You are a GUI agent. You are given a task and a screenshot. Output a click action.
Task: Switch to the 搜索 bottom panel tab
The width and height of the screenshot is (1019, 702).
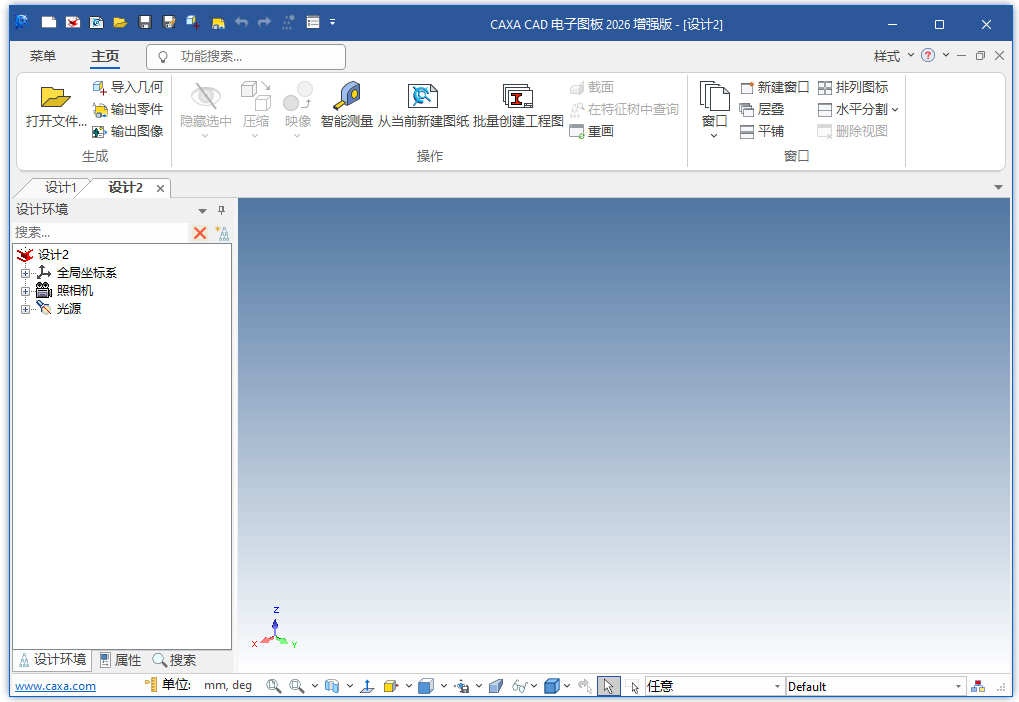174,660
